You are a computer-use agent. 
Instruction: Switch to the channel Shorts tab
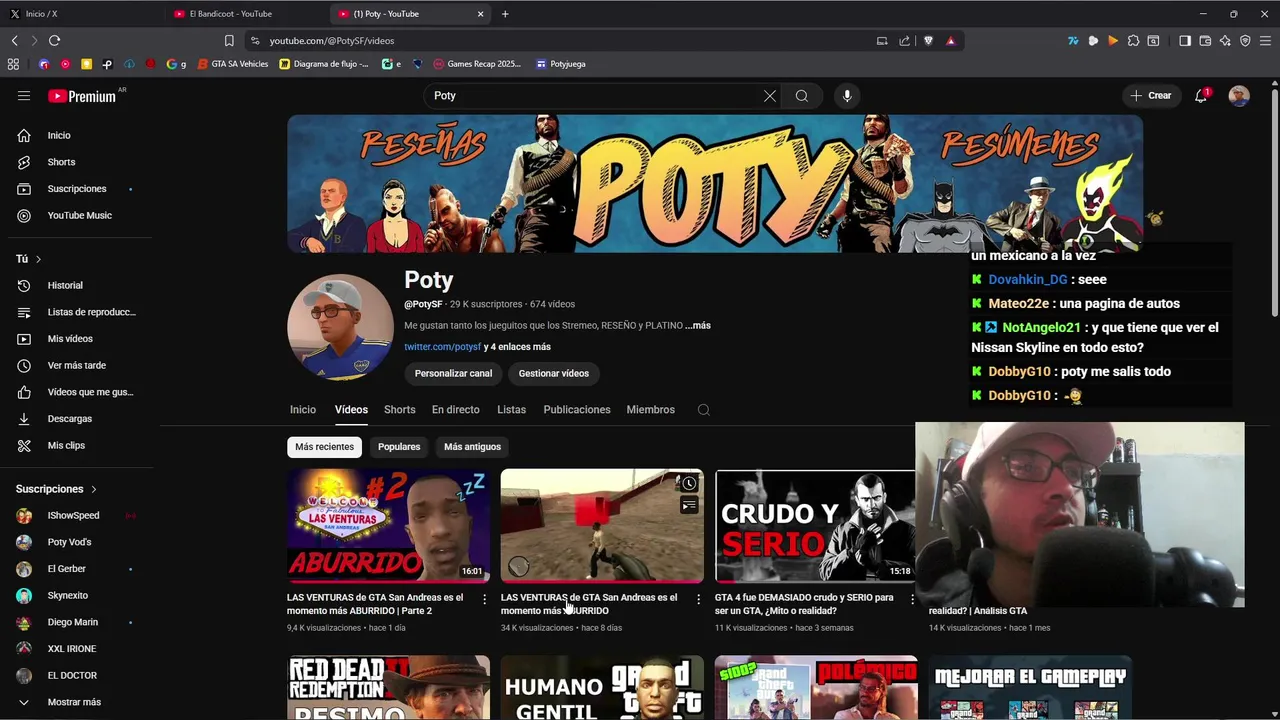pyautogui.click(x=399, y=410)
